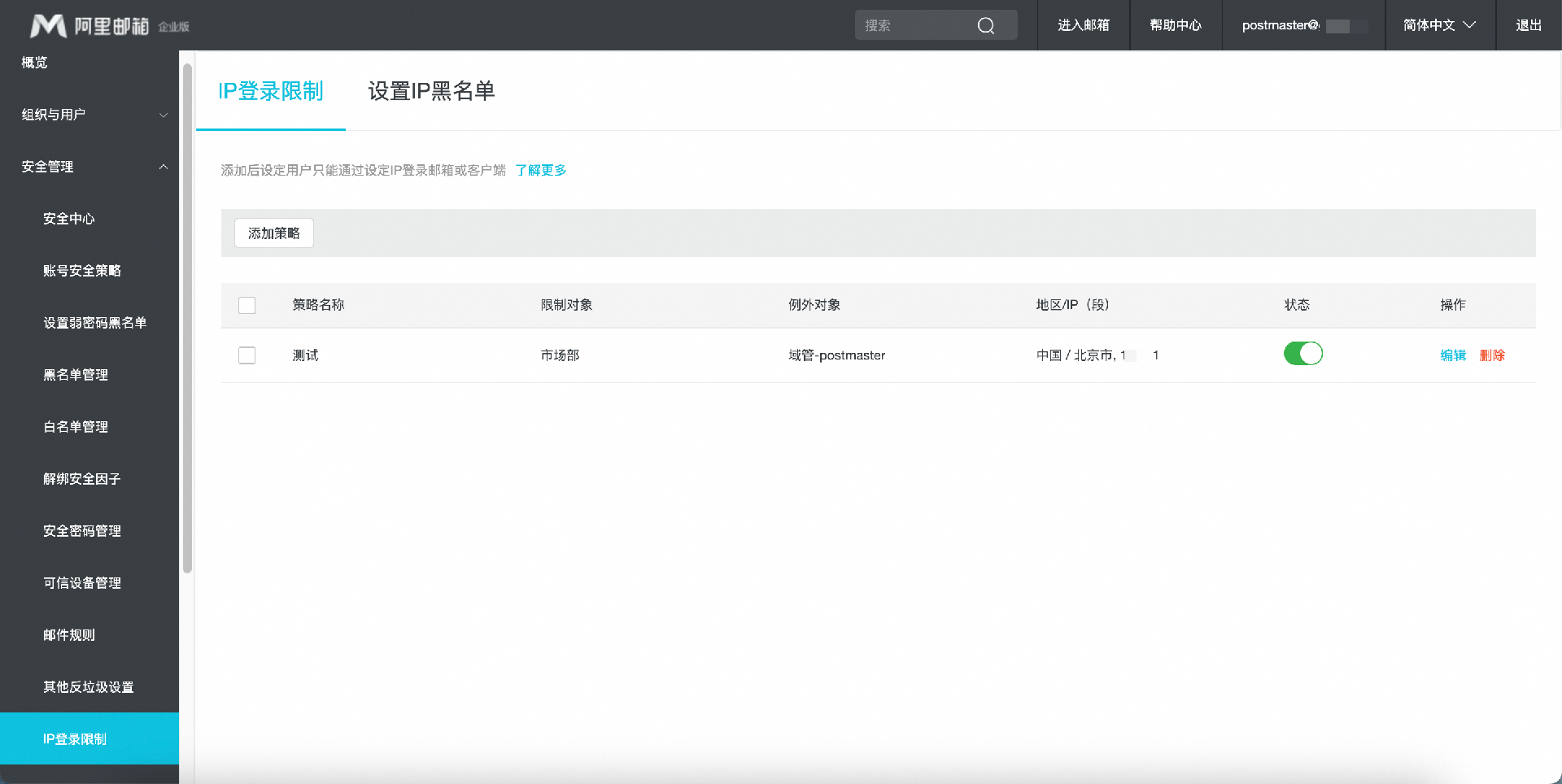Click the 策略名称 column header
Image resolution: width=1562 pixels, height=784 pixels.
(x=319, y=305)
